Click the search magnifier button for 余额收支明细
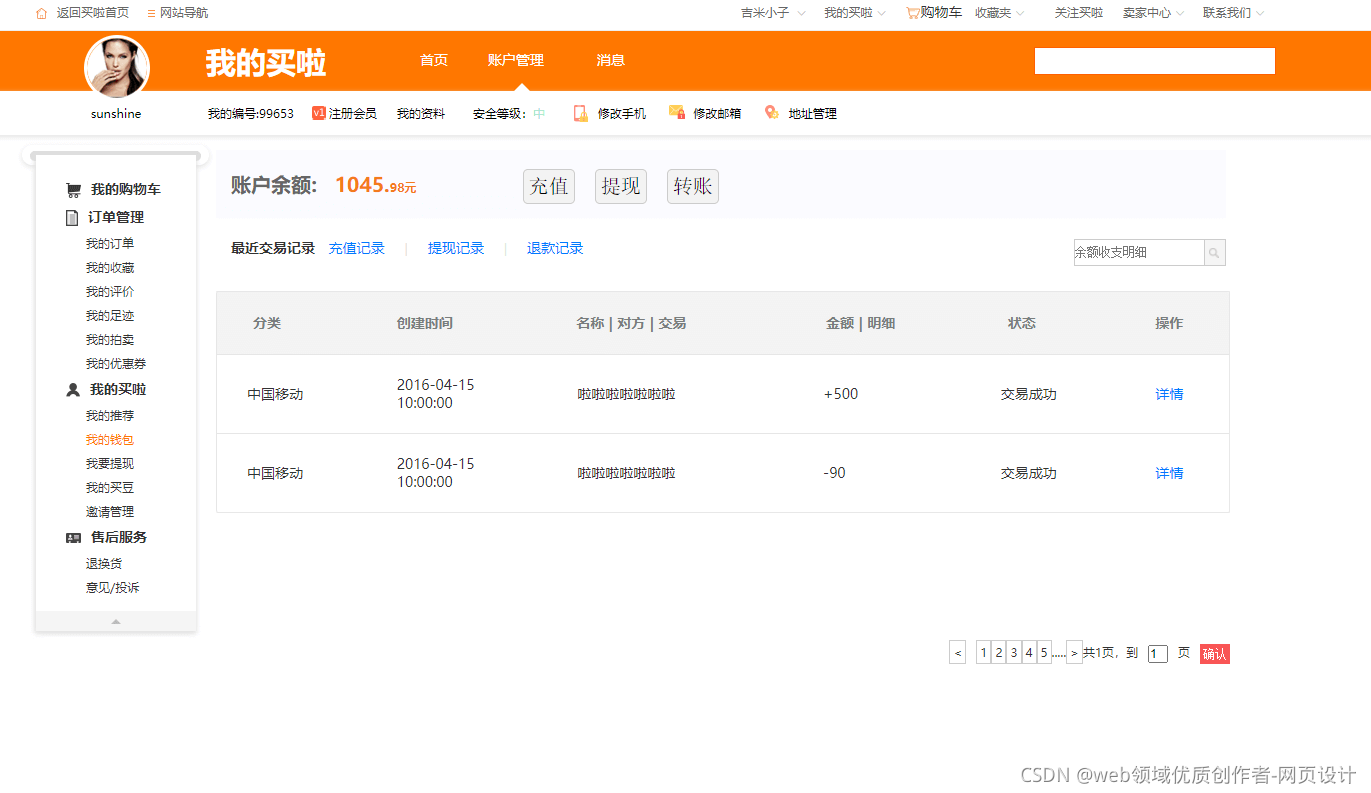Screen dimensions: 1371x793 point(1214,253)
